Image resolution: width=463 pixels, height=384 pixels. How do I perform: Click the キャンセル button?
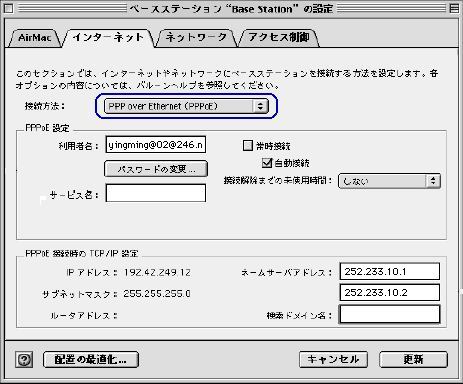(333, 359)
